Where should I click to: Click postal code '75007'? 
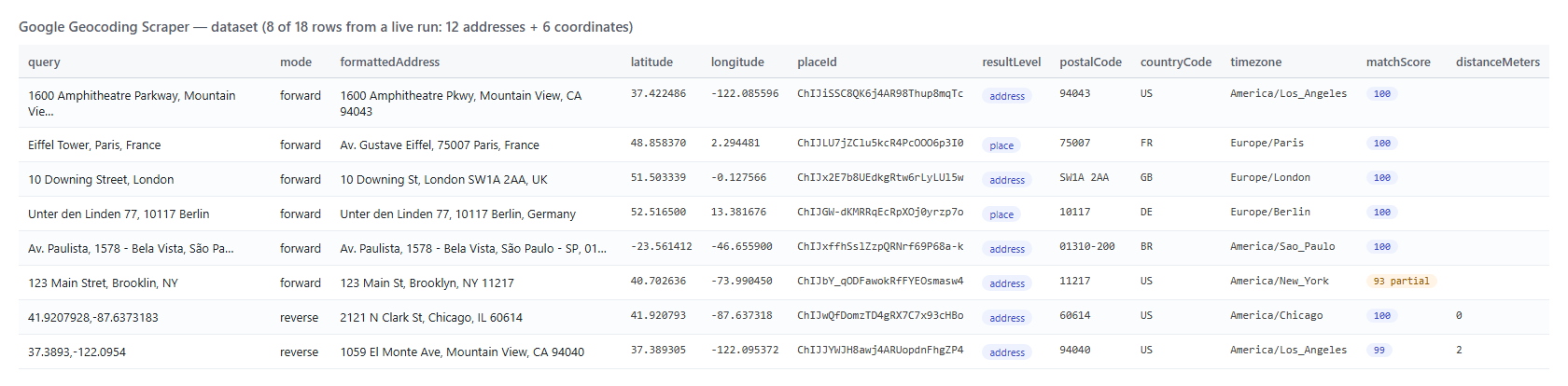tap(1074, 143)
